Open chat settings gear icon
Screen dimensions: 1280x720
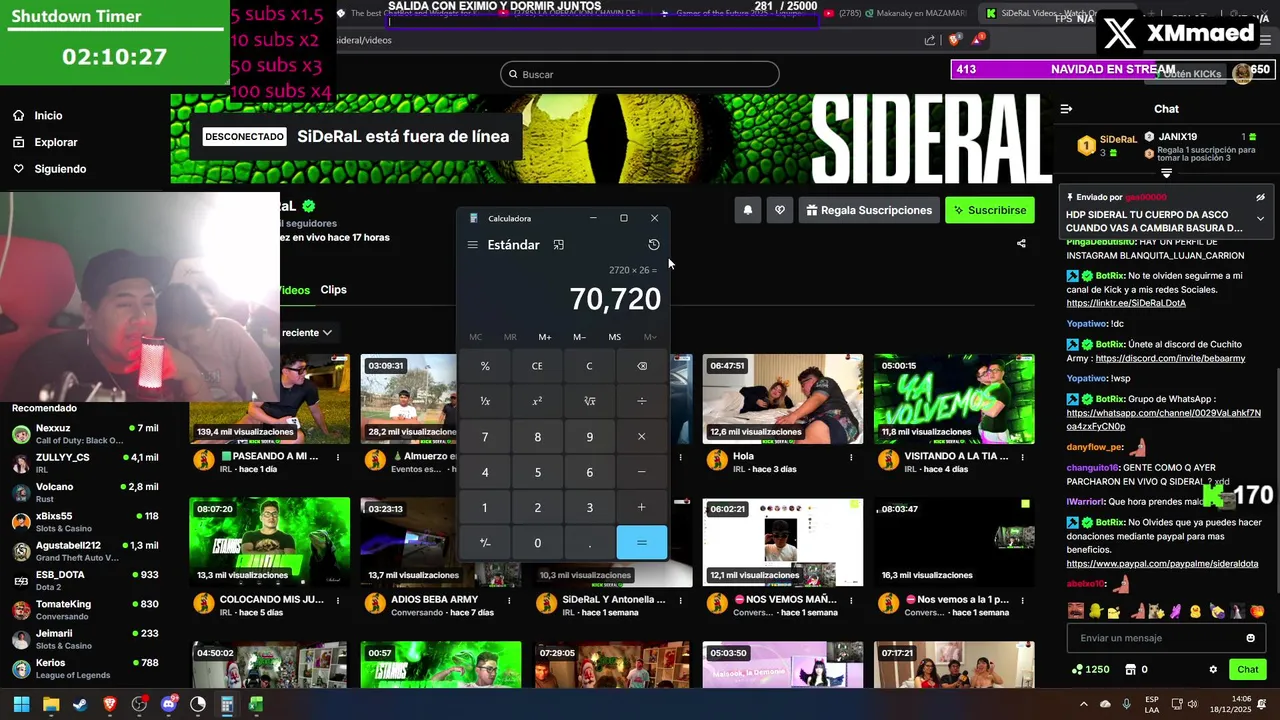tap(1213, 669)
